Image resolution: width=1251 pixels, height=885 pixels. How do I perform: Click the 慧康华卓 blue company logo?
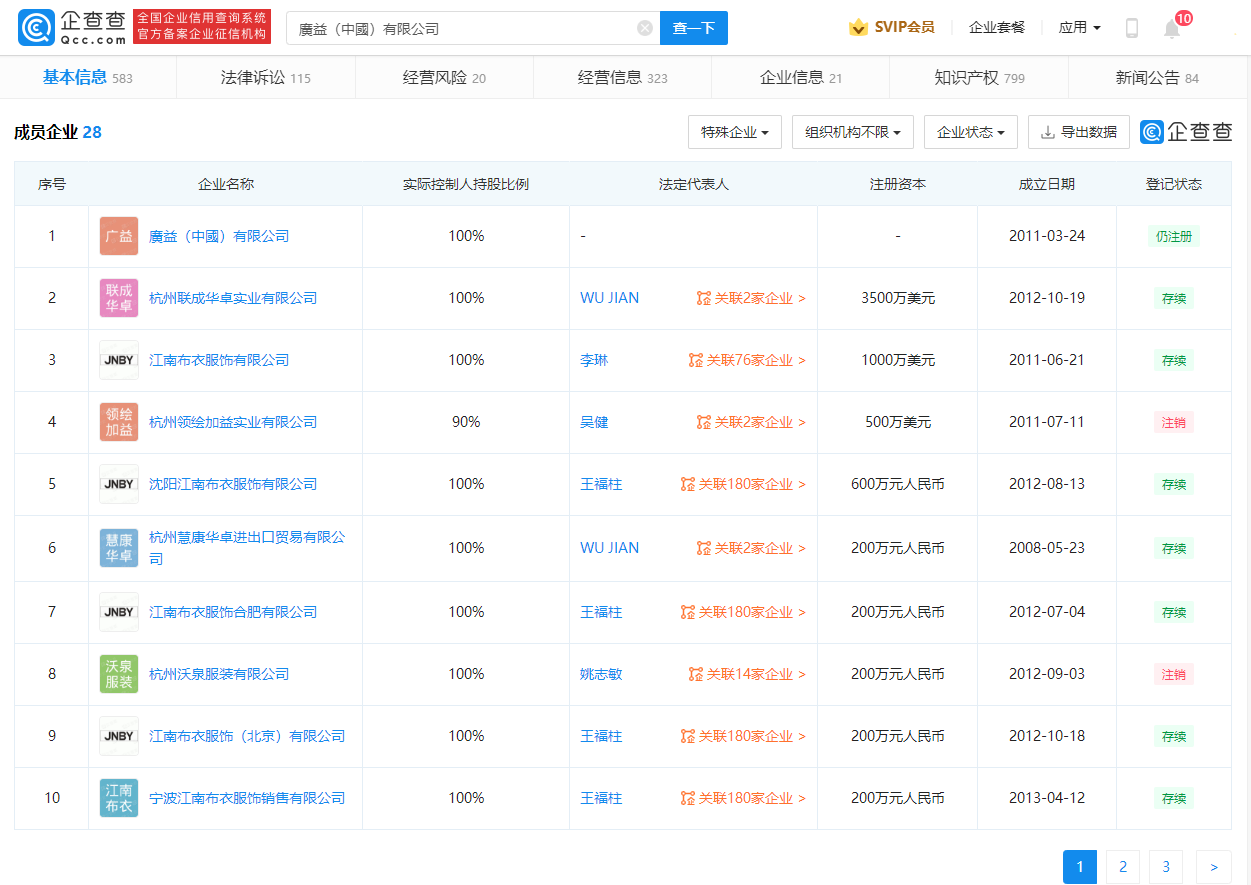coord(119,548)
